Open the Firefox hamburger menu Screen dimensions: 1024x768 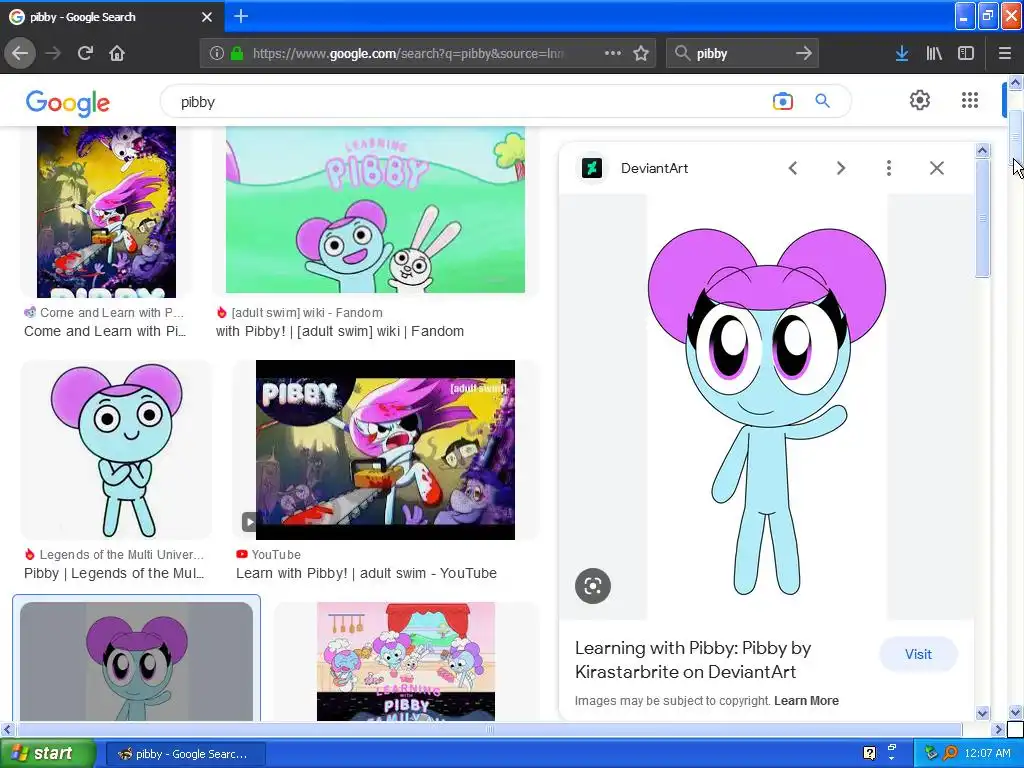click(1005, 54)
